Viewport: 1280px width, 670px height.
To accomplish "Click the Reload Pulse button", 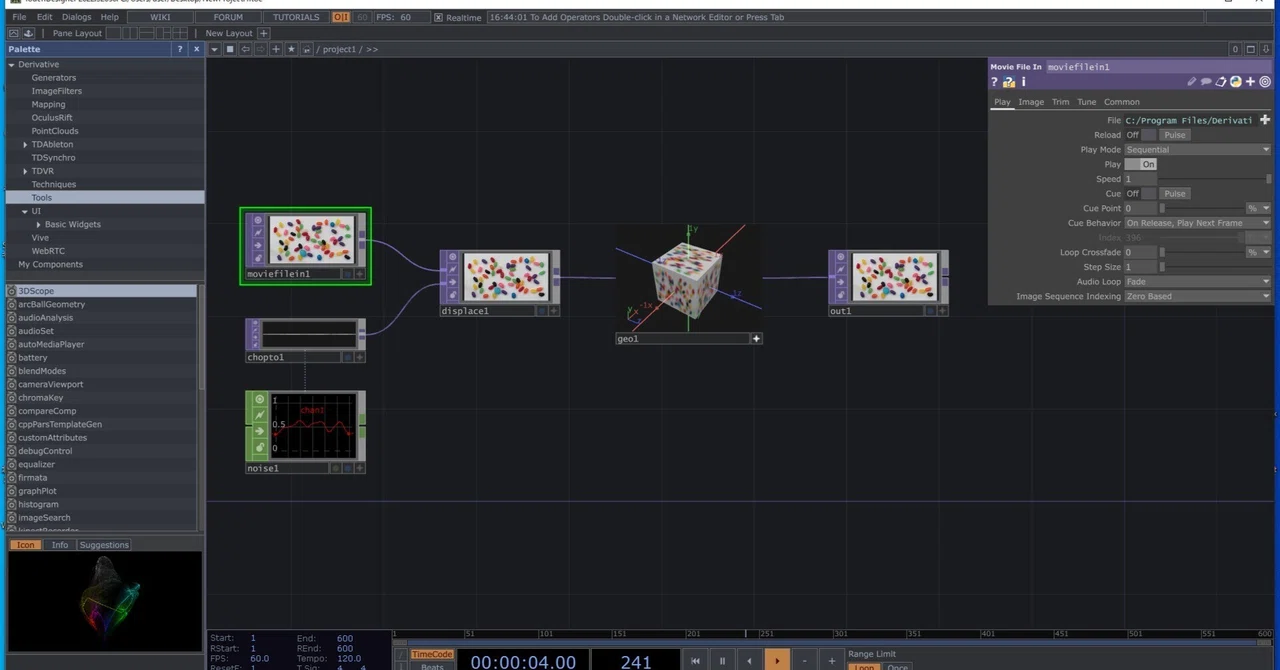I will tap(1175, 135).
